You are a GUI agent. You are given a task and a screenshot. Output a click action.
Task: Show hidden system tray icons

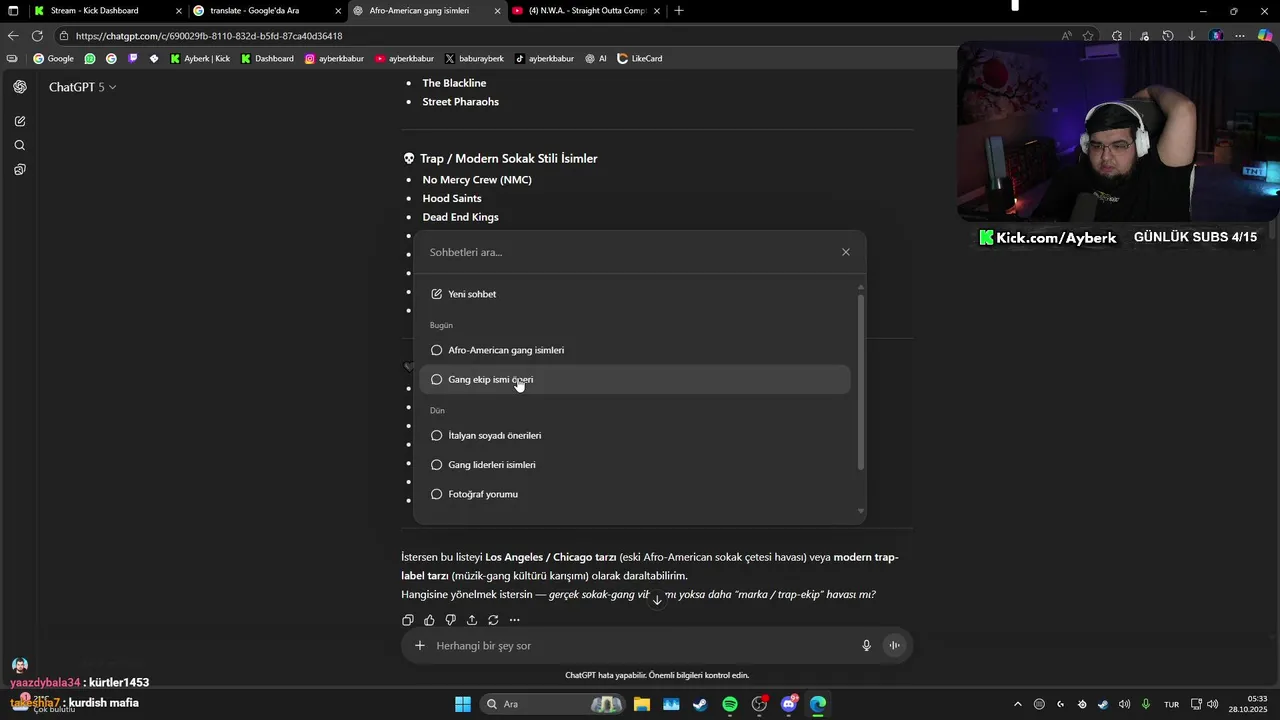coord(1018,704)
